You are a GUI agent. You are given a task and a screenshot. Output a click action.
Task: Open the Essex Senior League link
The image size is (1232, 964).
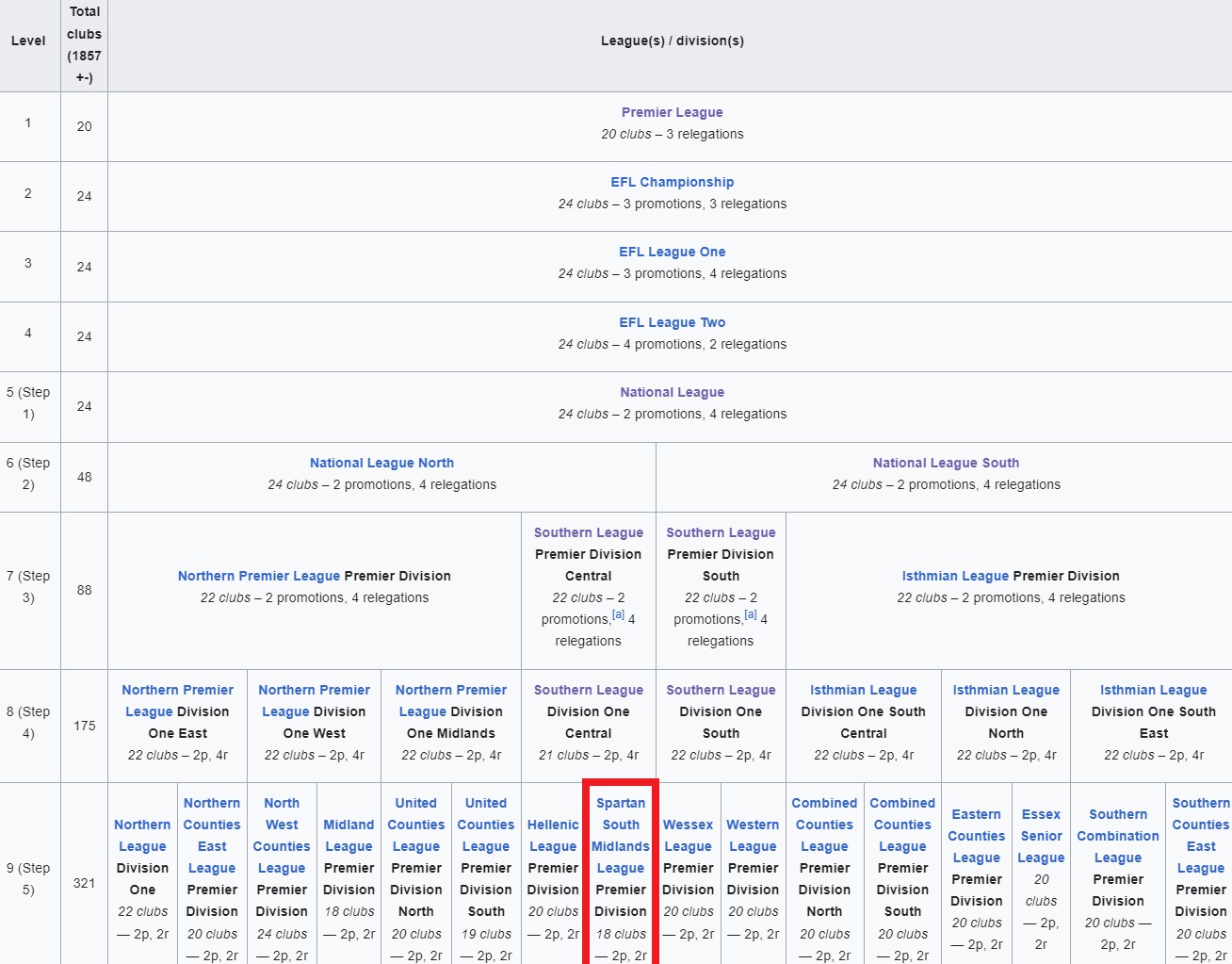pos(1042,836)
